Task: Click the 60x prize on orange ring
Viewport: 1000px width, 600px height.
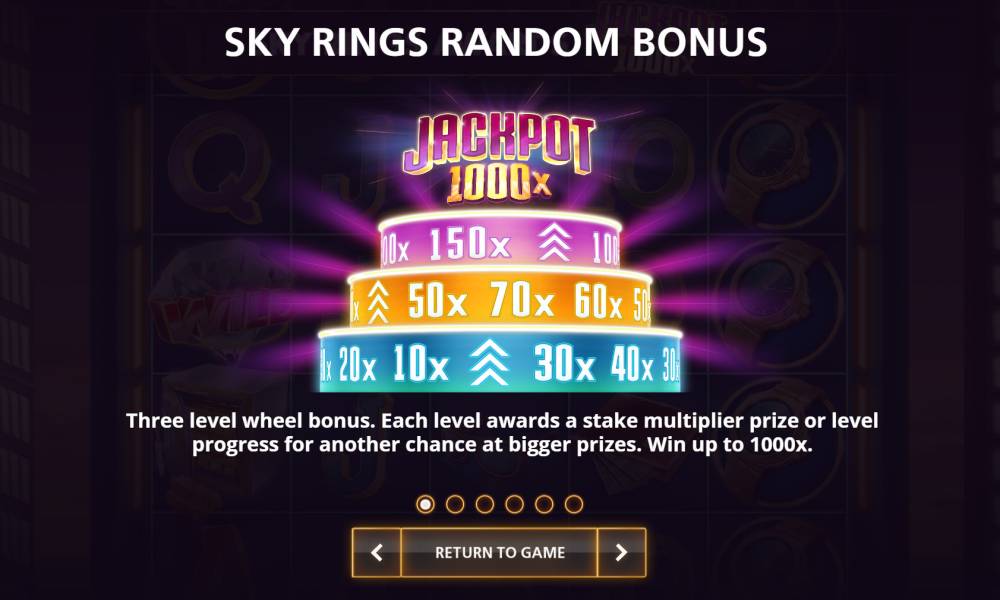Action: [598, 301]
